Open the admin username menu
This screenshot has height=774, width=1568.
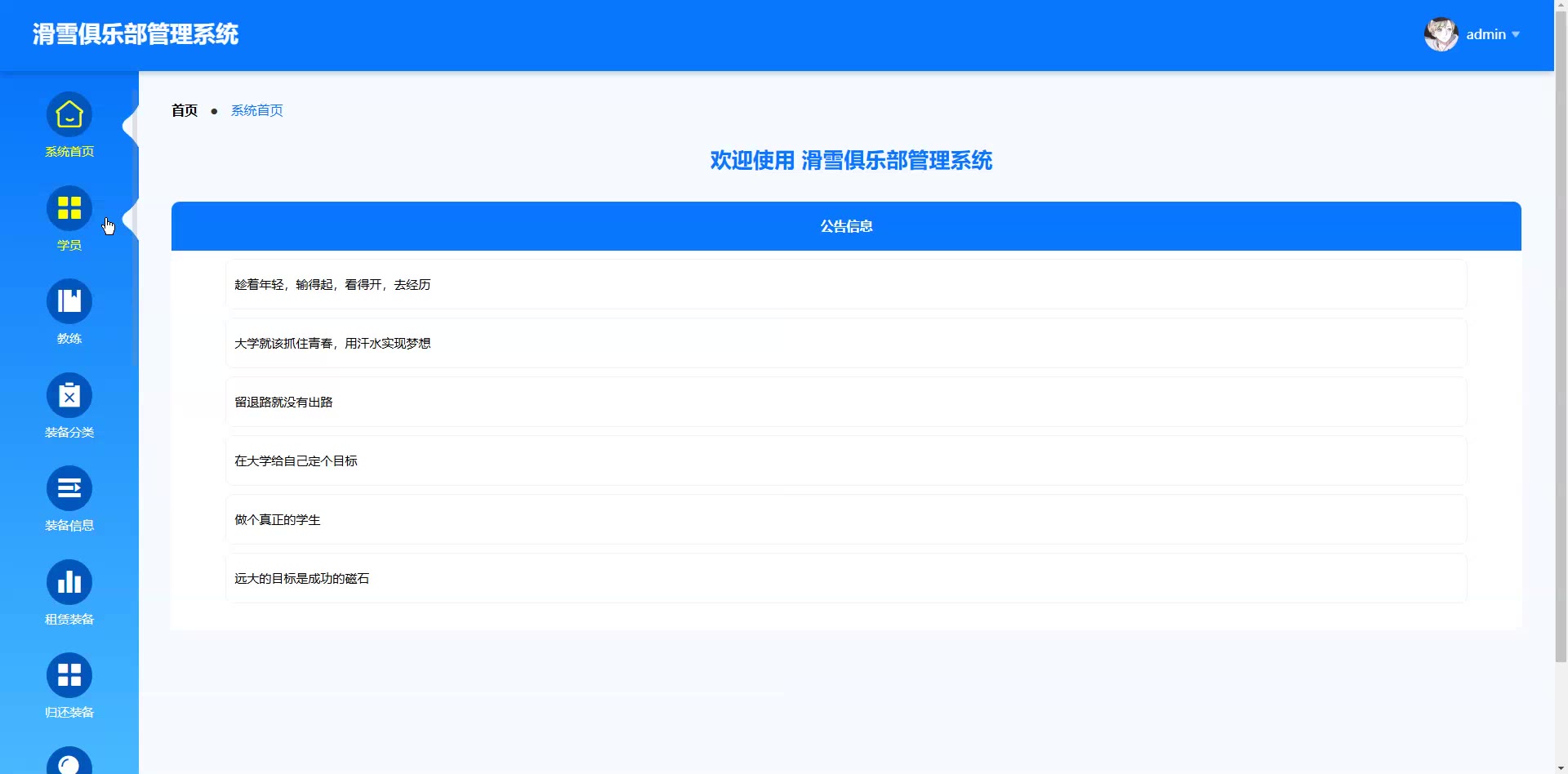tap(1486, 34)
